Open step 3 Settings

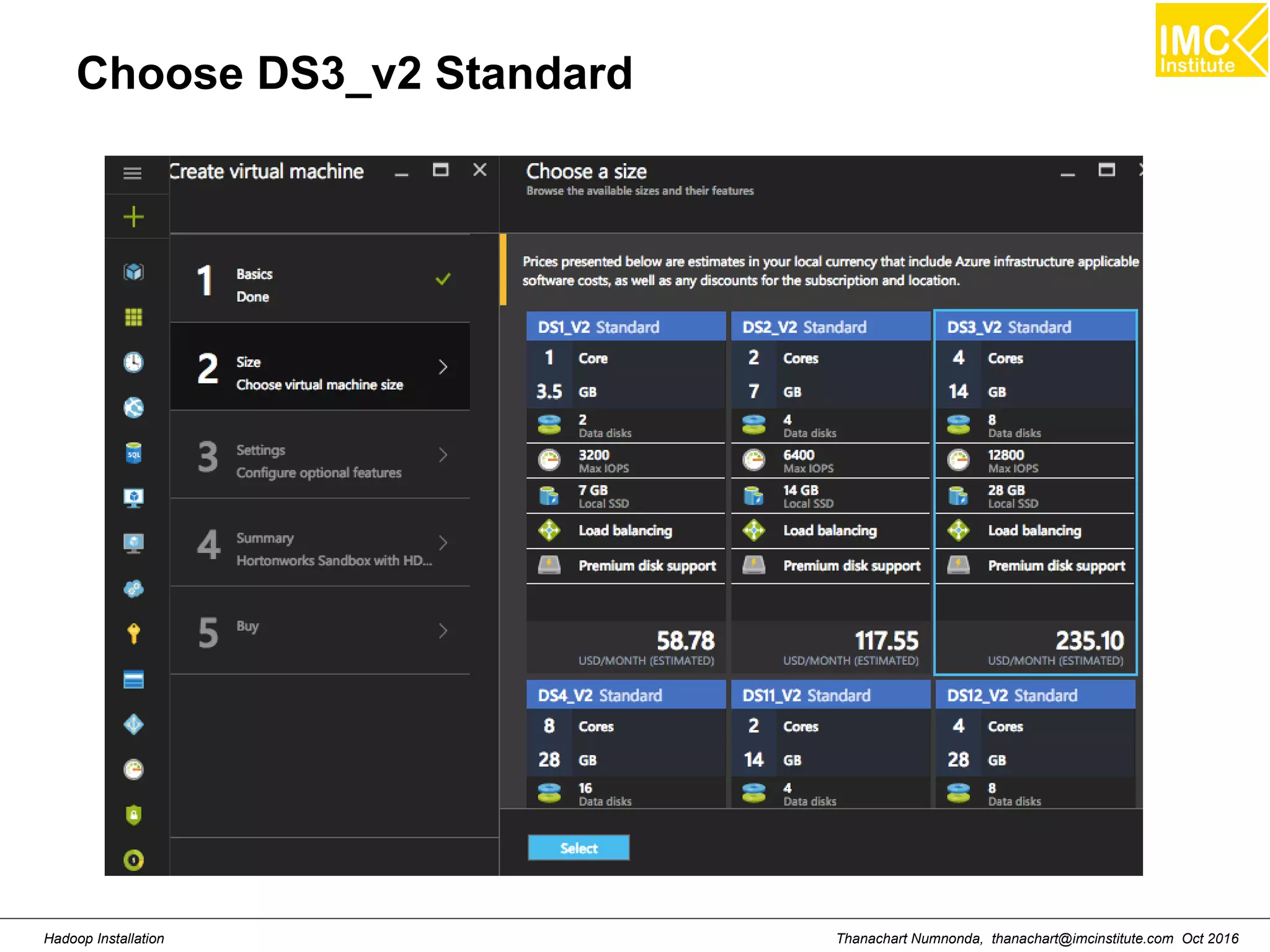(319, 455)
